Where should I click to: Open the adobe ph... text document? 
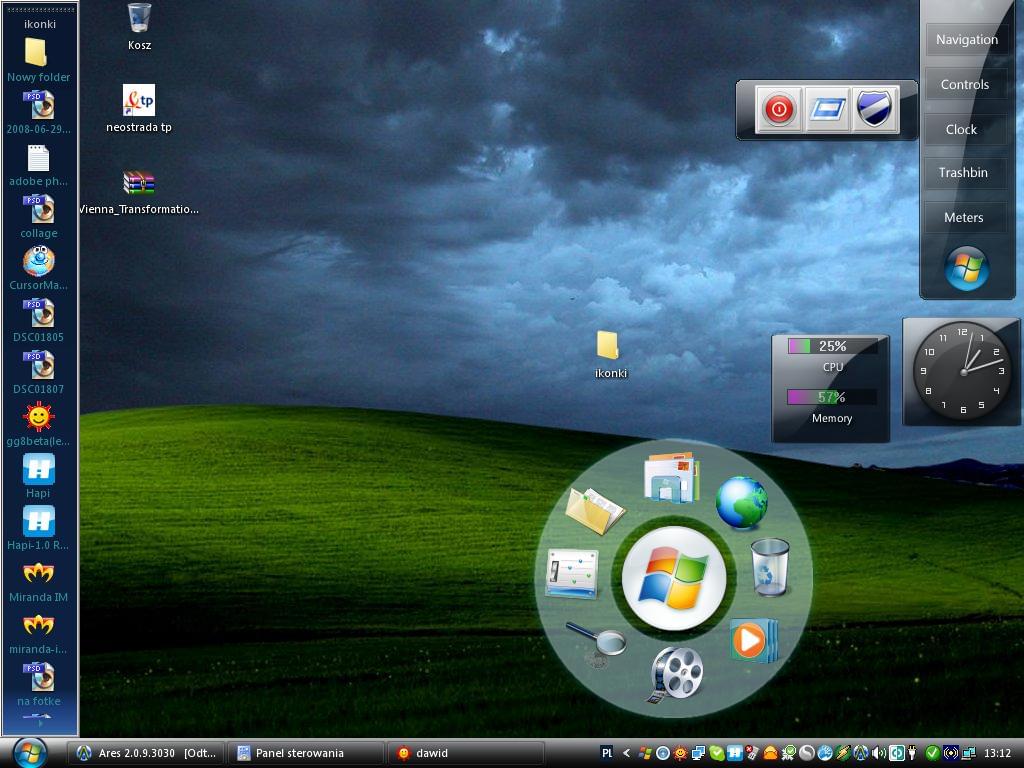[39, 165]
